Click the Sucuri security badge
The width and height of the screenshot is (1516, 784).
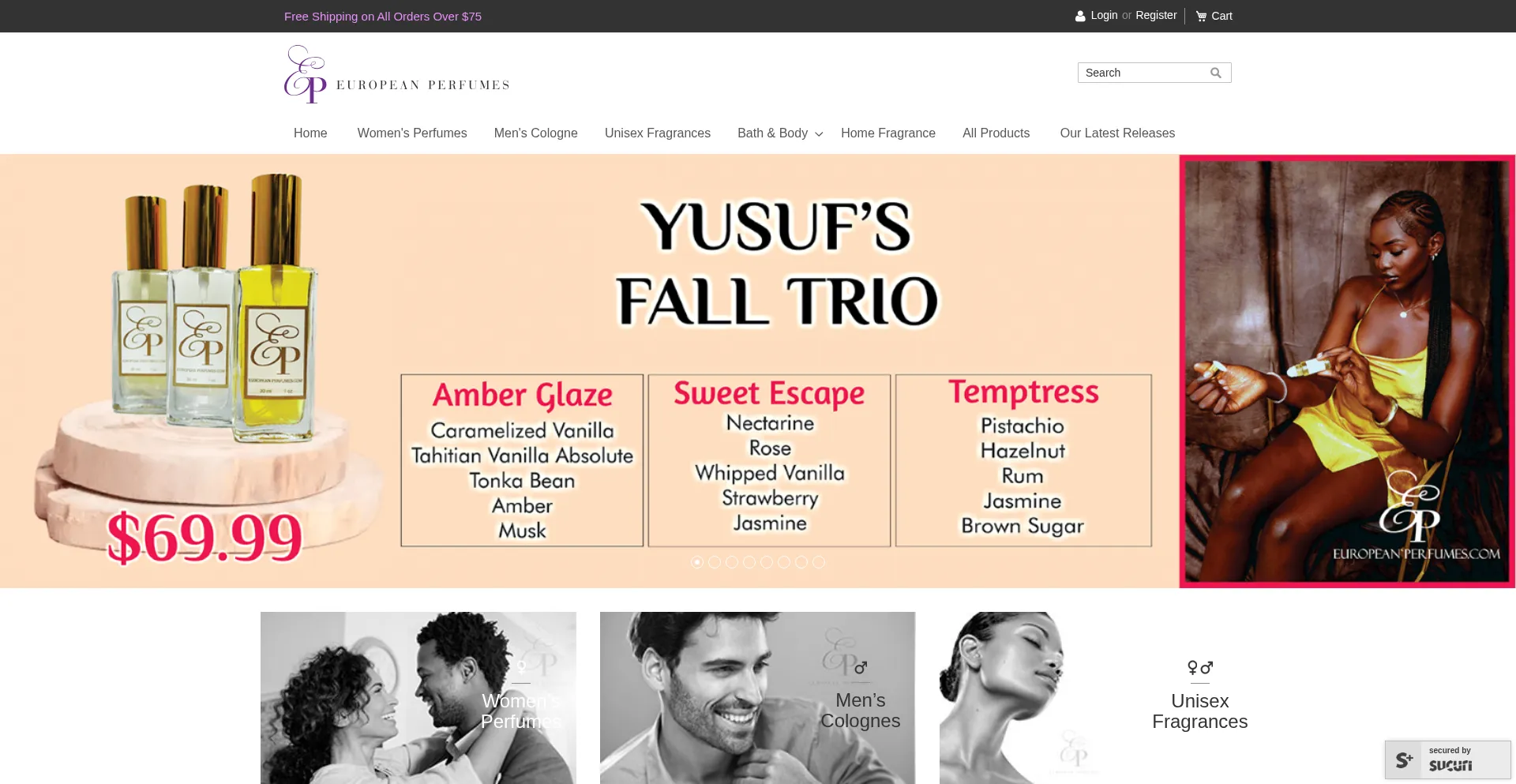click(x=1448, y=760)
